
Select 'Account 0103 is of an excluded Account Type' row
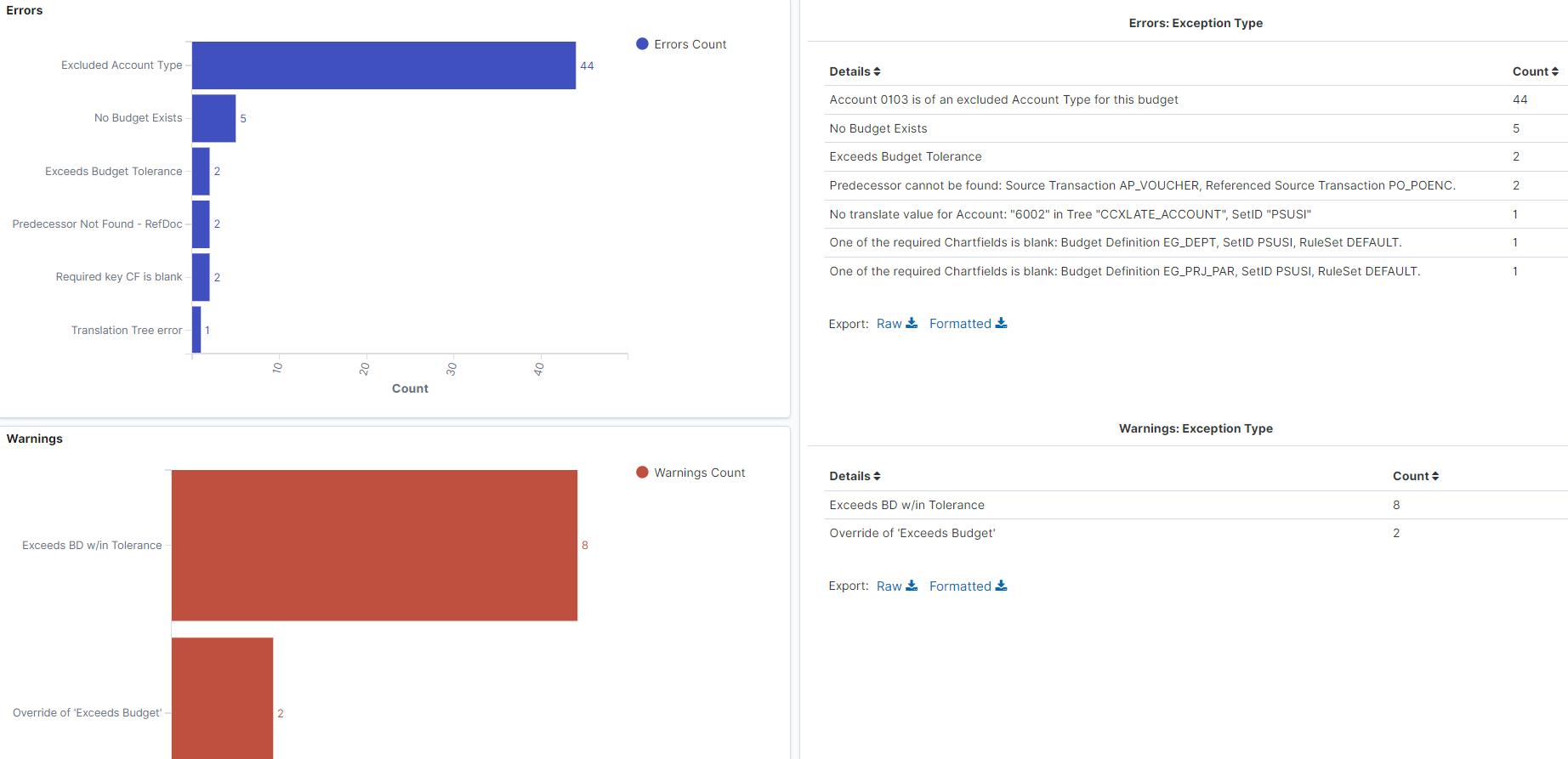(1196, 100)
